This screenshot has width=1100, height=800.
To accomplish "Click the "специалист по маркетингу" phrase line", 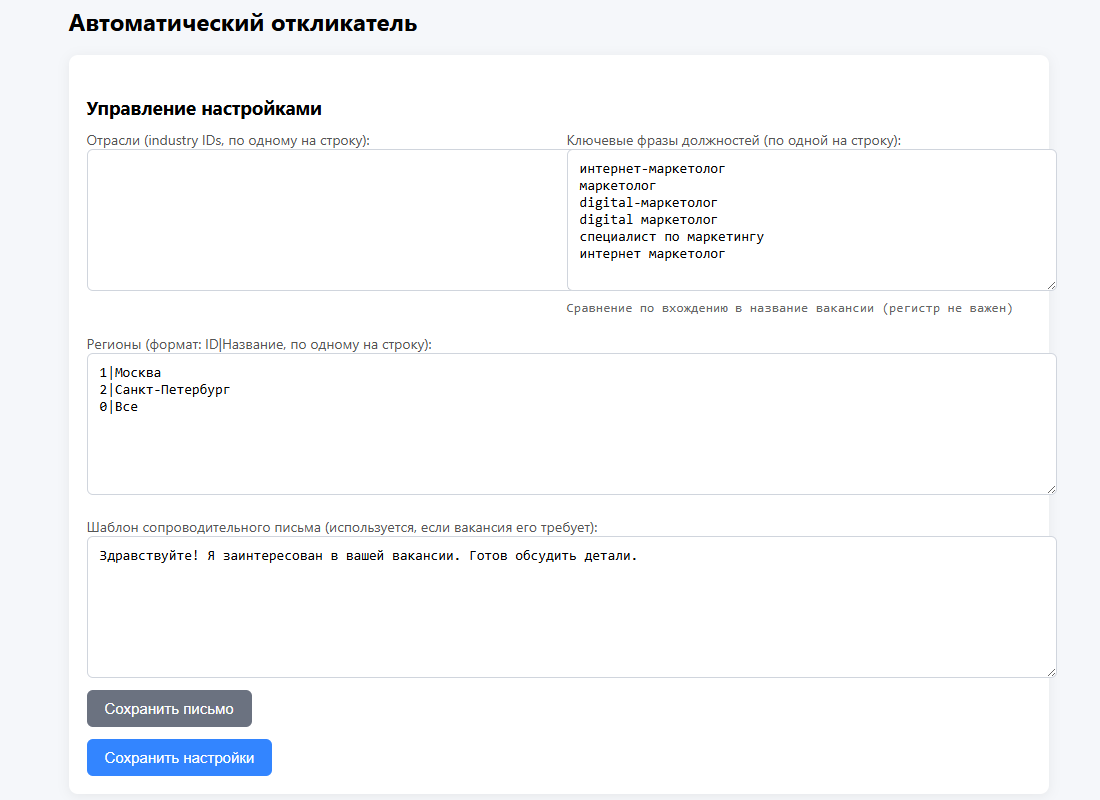I will tap(671, 237).
